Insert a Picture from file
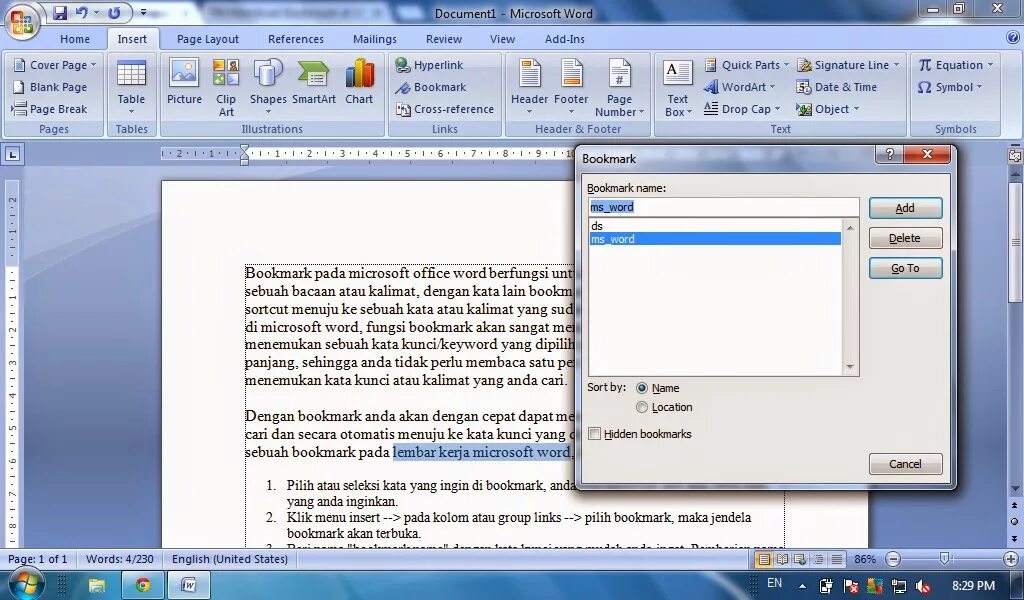 (184, 82)
